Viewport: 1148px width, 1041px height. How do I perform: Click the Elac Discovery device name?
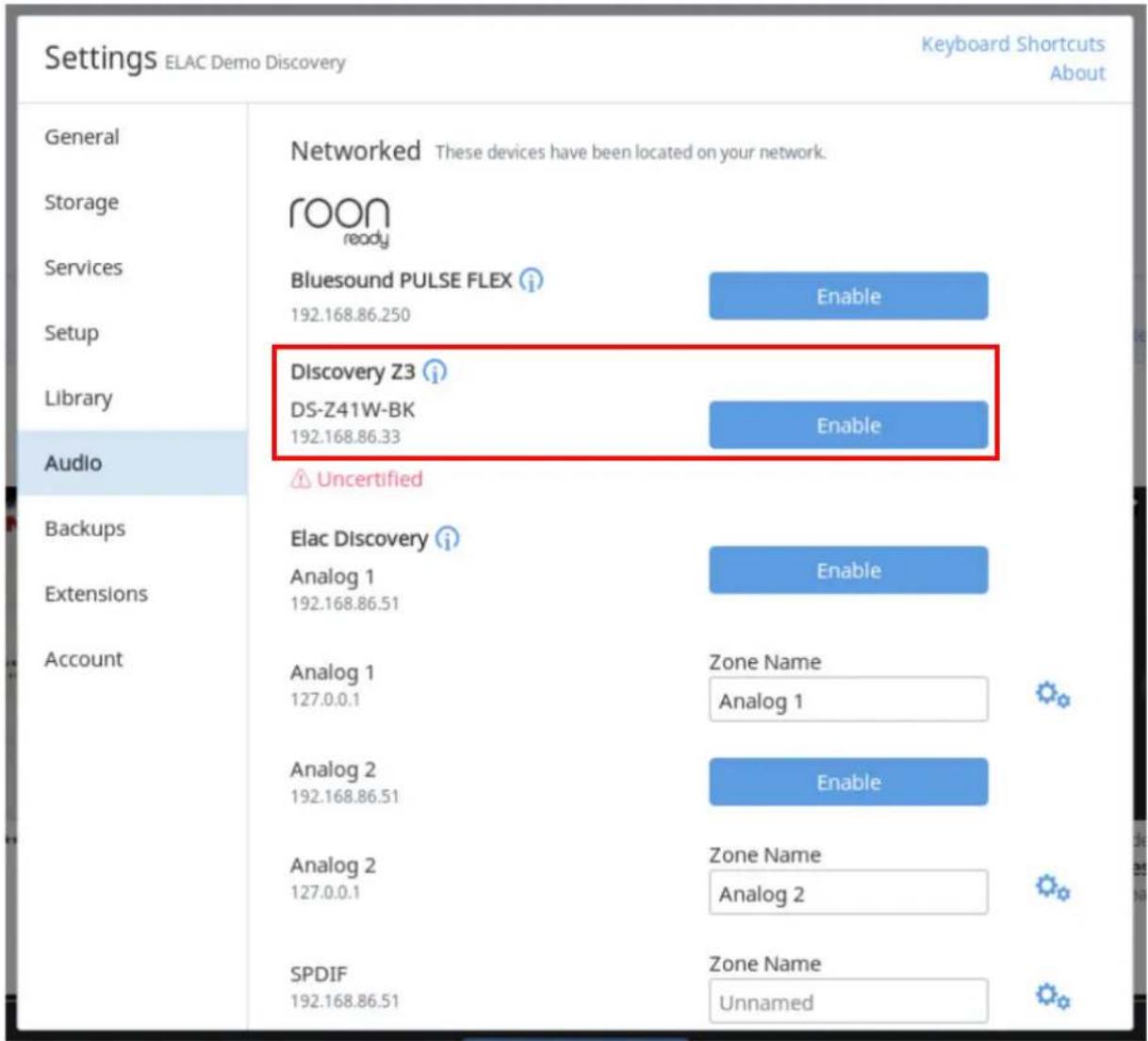click(x=359, y=538)
